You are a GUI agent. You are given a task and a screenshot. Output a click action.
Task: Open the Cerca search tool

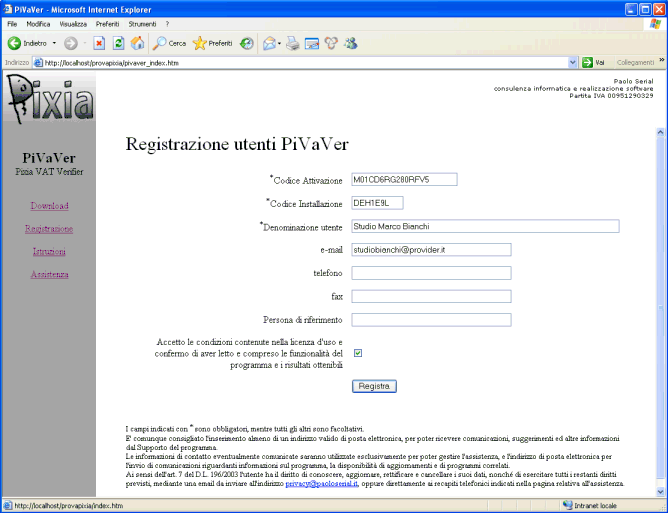170,43
